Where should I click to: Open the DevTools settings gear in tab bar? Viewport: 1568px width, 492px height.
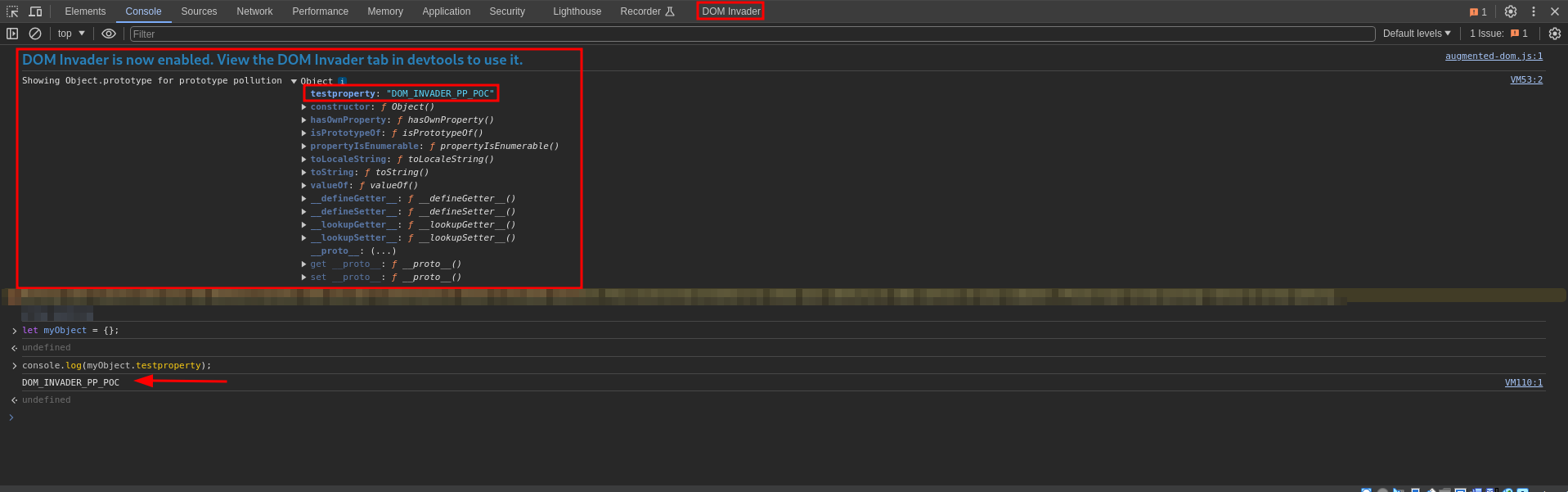(x=1511, y=11)
